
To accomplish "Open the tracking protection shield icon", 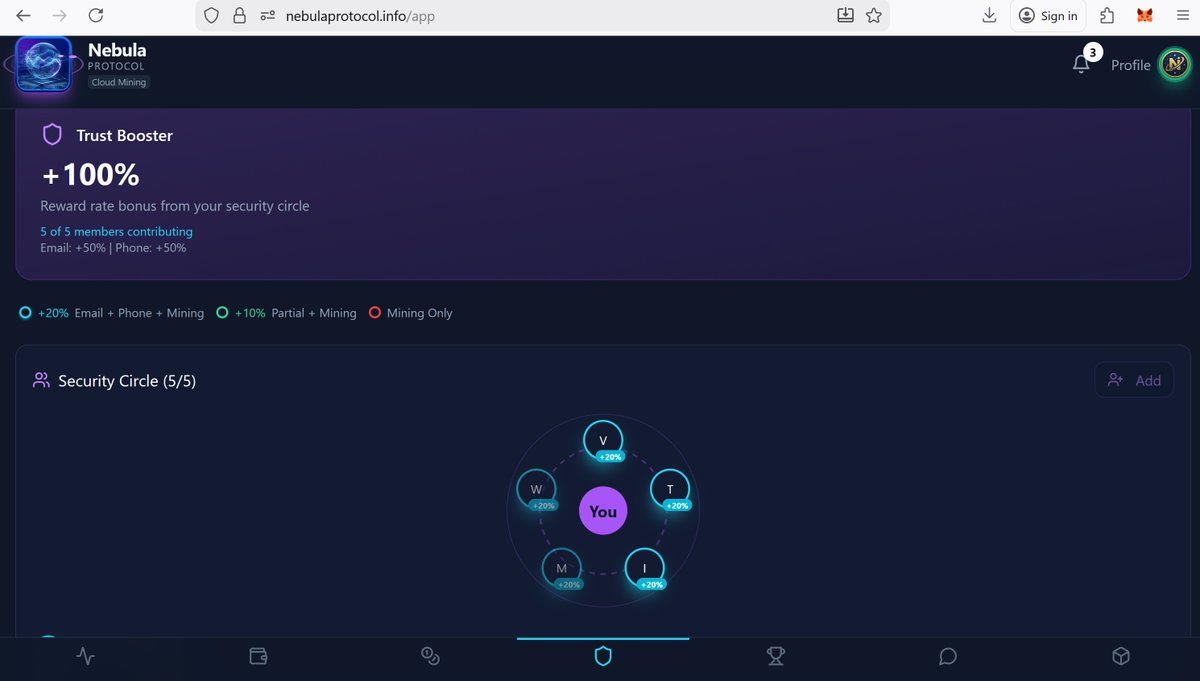I will tap(211, 16).
